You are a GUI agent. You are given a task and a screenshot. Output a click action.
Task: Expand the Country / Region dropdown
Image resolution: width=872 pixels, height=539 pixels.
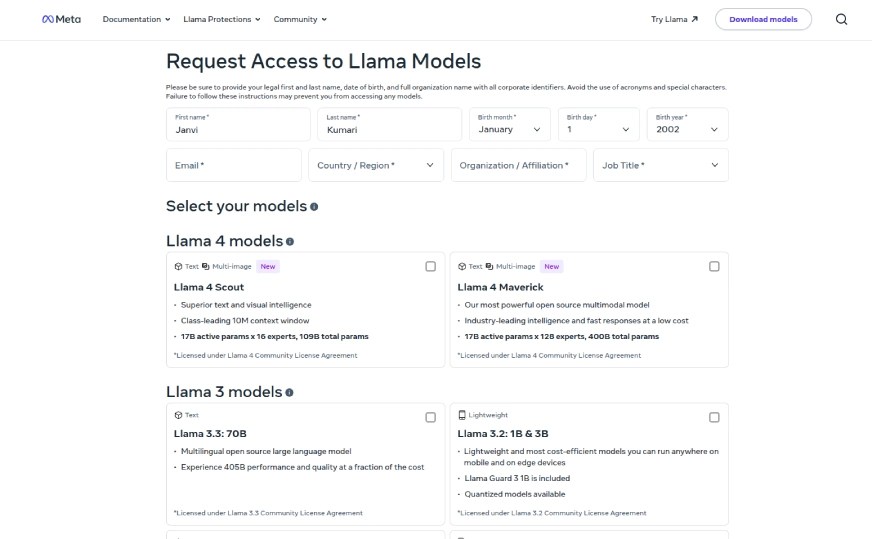tap(376, 165)
